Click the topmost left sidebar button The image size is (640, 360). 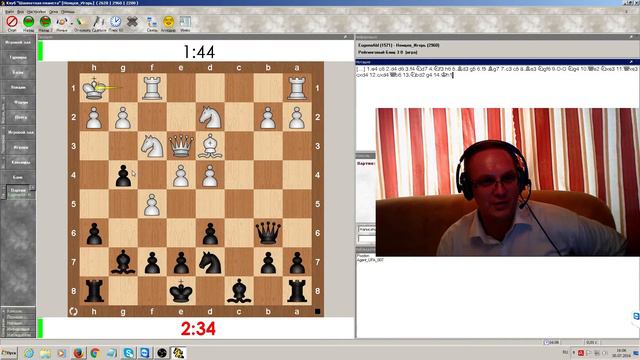18,42
